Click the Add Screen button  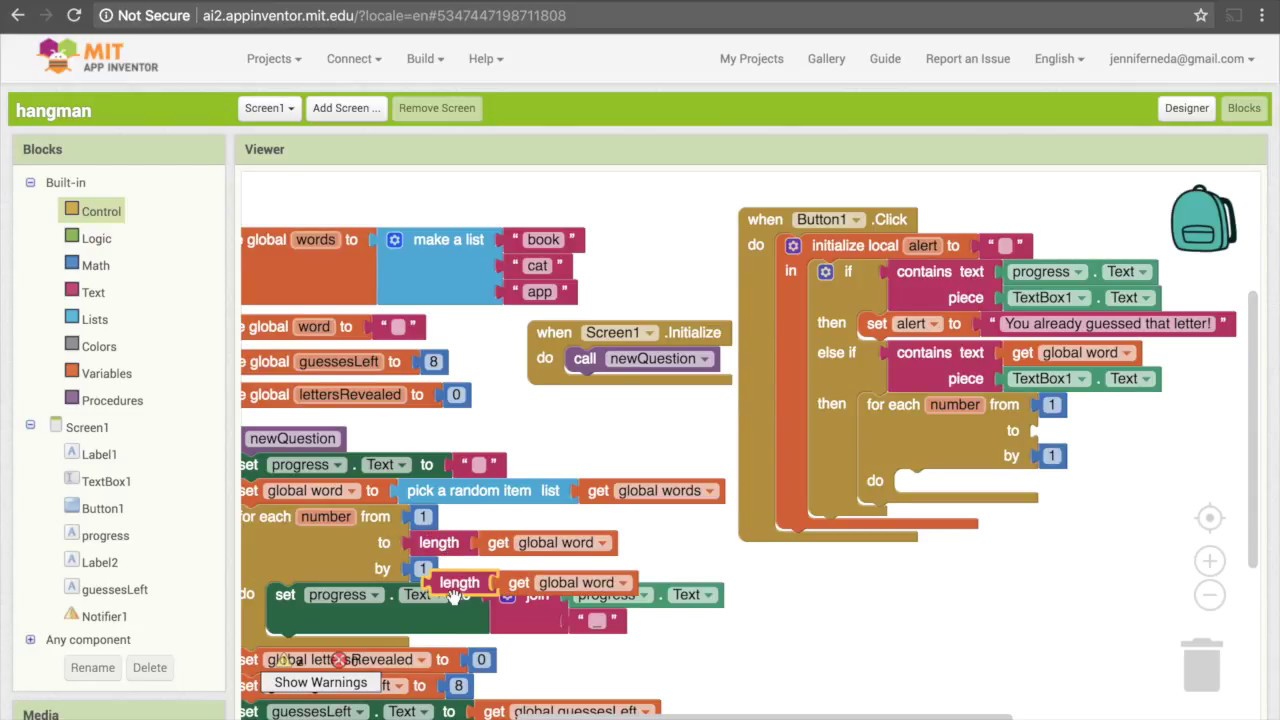pyautogui.click(x=346, y=108)
